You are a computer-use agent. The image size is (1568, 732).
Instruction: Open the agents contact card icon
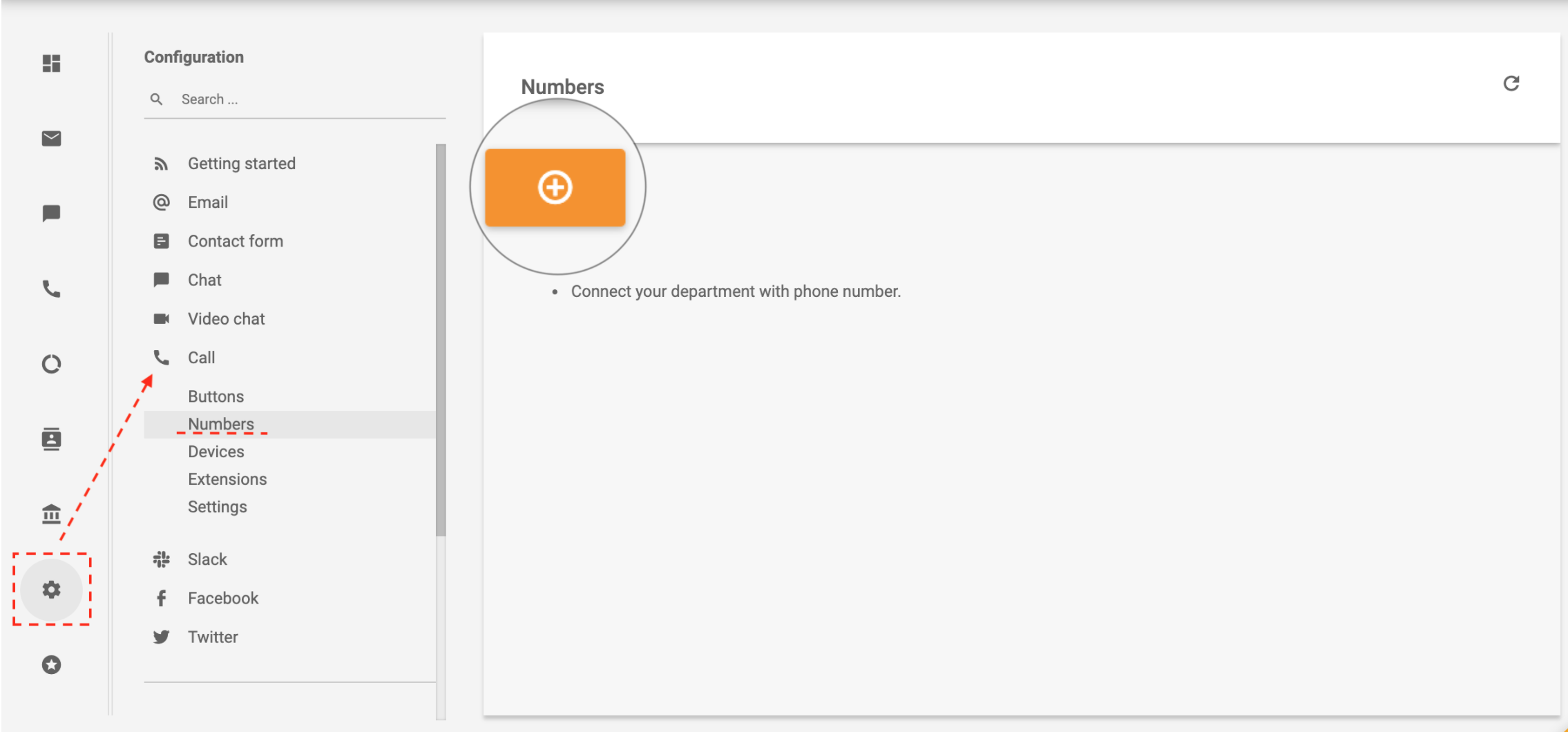(50, 439)
